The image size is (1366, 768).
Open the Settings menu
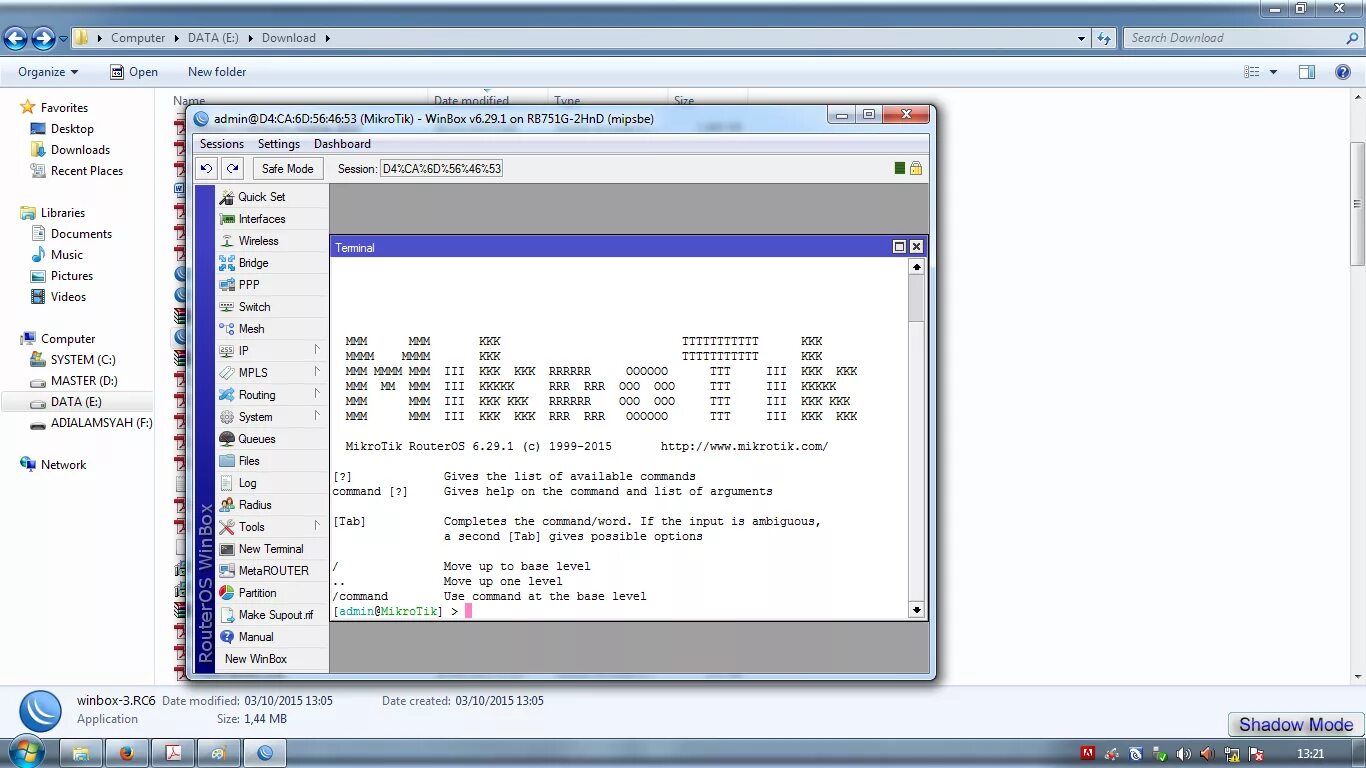[x=279, y=144]
